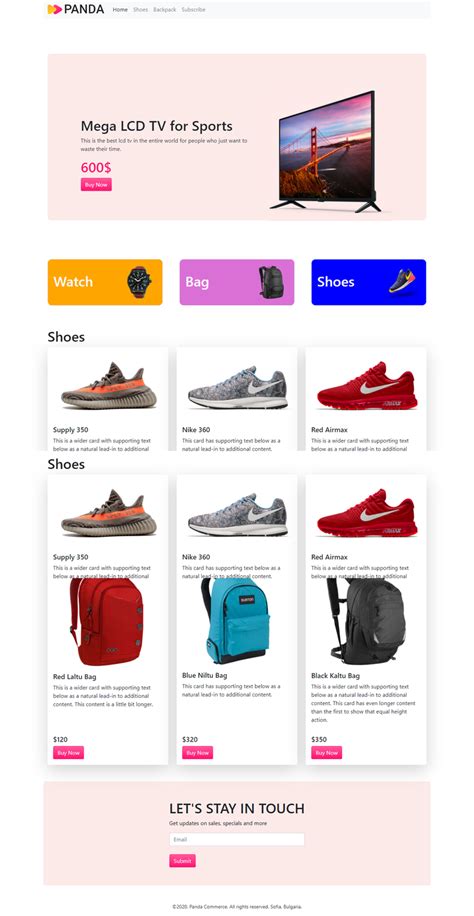Image resolution: width=474 pixels, height=916 pixels.
Task: Click the LCD TV product image
Action: point(326,152)
